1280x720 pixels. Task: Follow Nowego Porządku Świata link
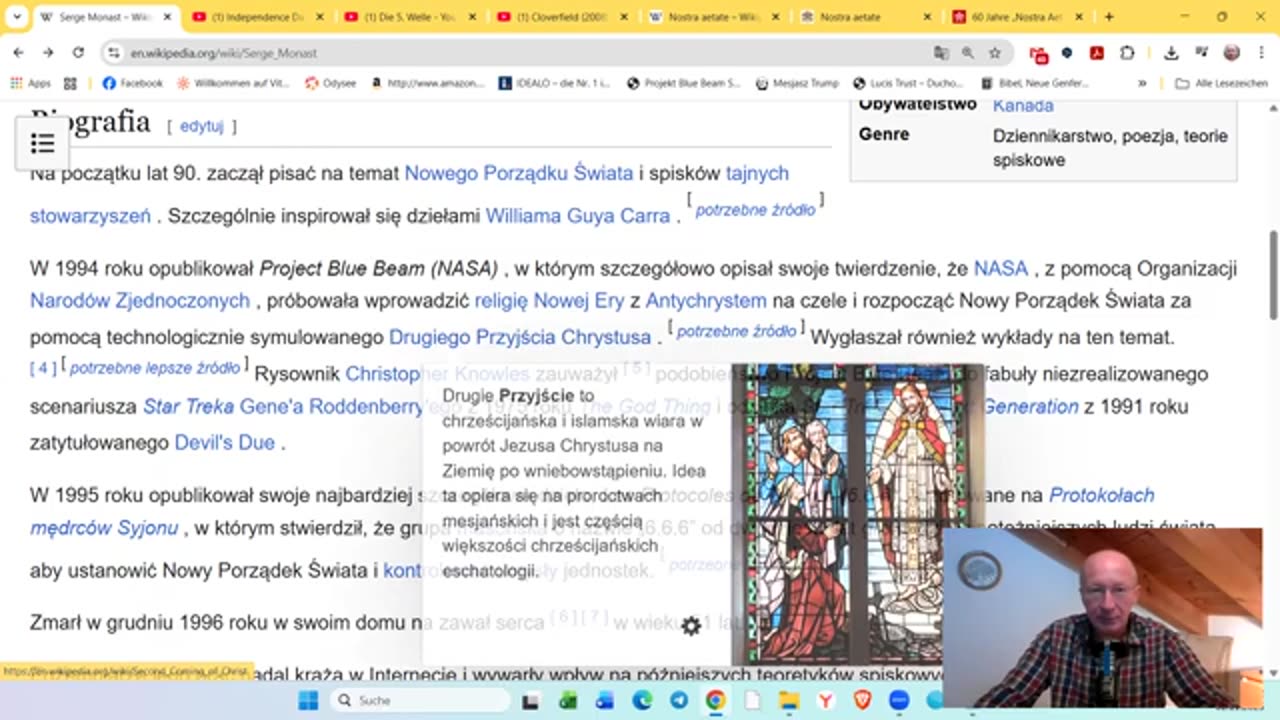click(518, 173)
